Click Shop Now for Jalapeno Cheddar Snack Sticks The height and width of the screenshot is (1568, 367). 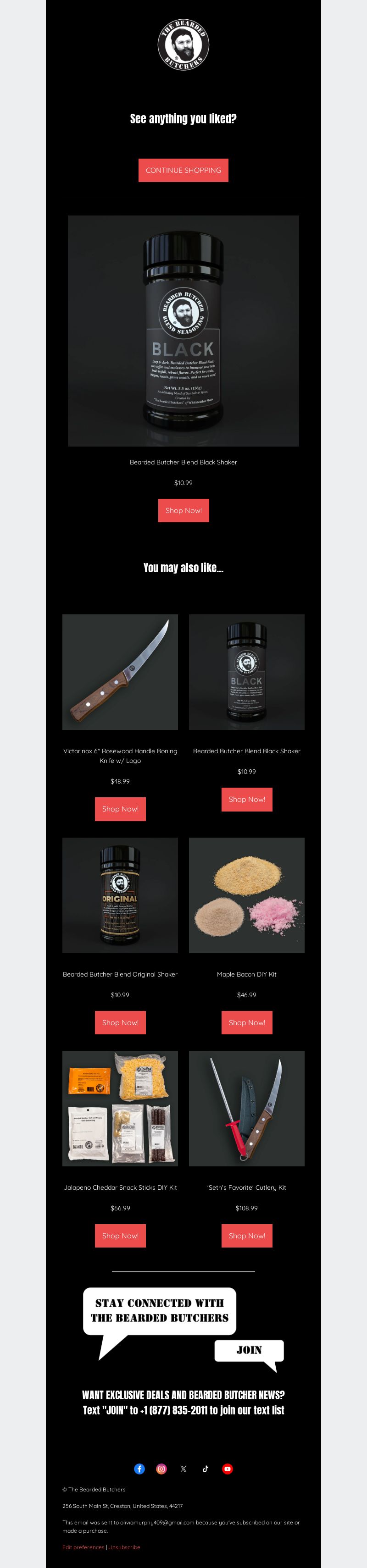tap(120, 1236)
